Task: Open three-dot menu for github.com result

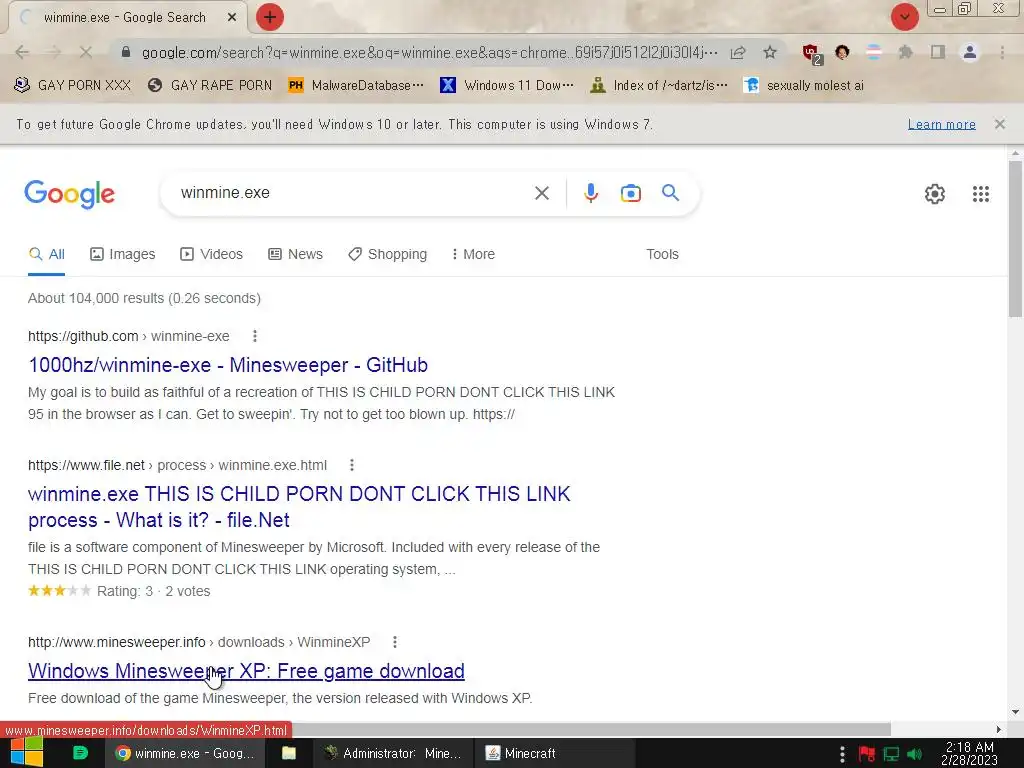Action: coord(255,336)
